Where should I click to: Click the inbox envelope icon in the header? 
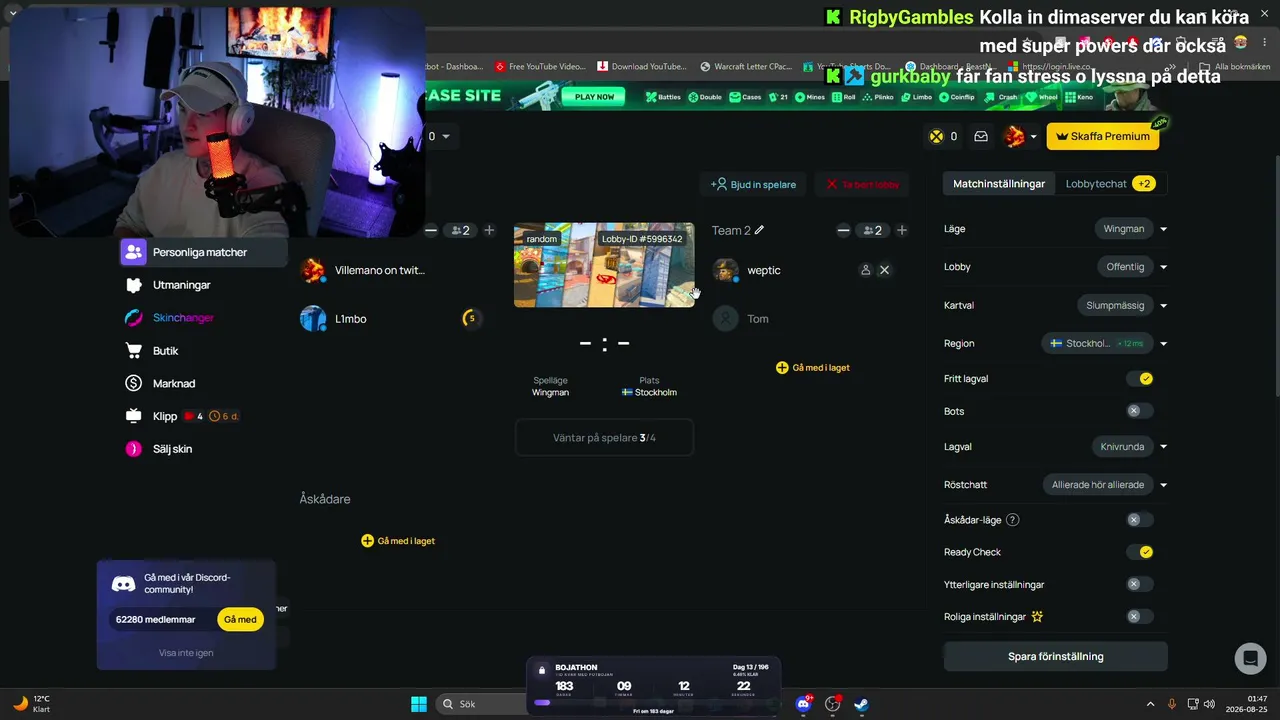coord(981,137)
